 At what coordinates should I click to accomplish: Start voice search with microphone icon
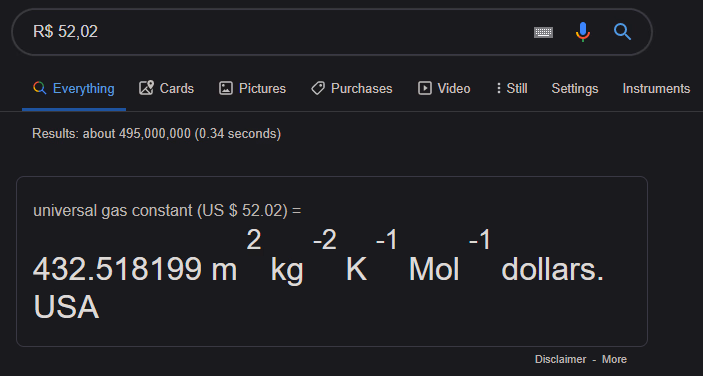(x=582, y=32)
